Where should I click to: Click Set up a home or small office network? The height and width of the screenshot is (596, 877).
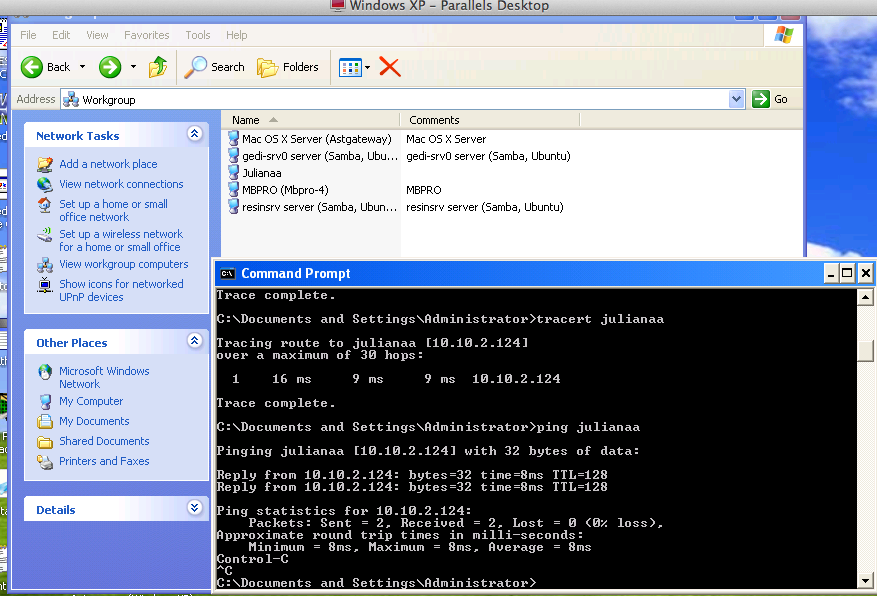click(x=114, y=210)
